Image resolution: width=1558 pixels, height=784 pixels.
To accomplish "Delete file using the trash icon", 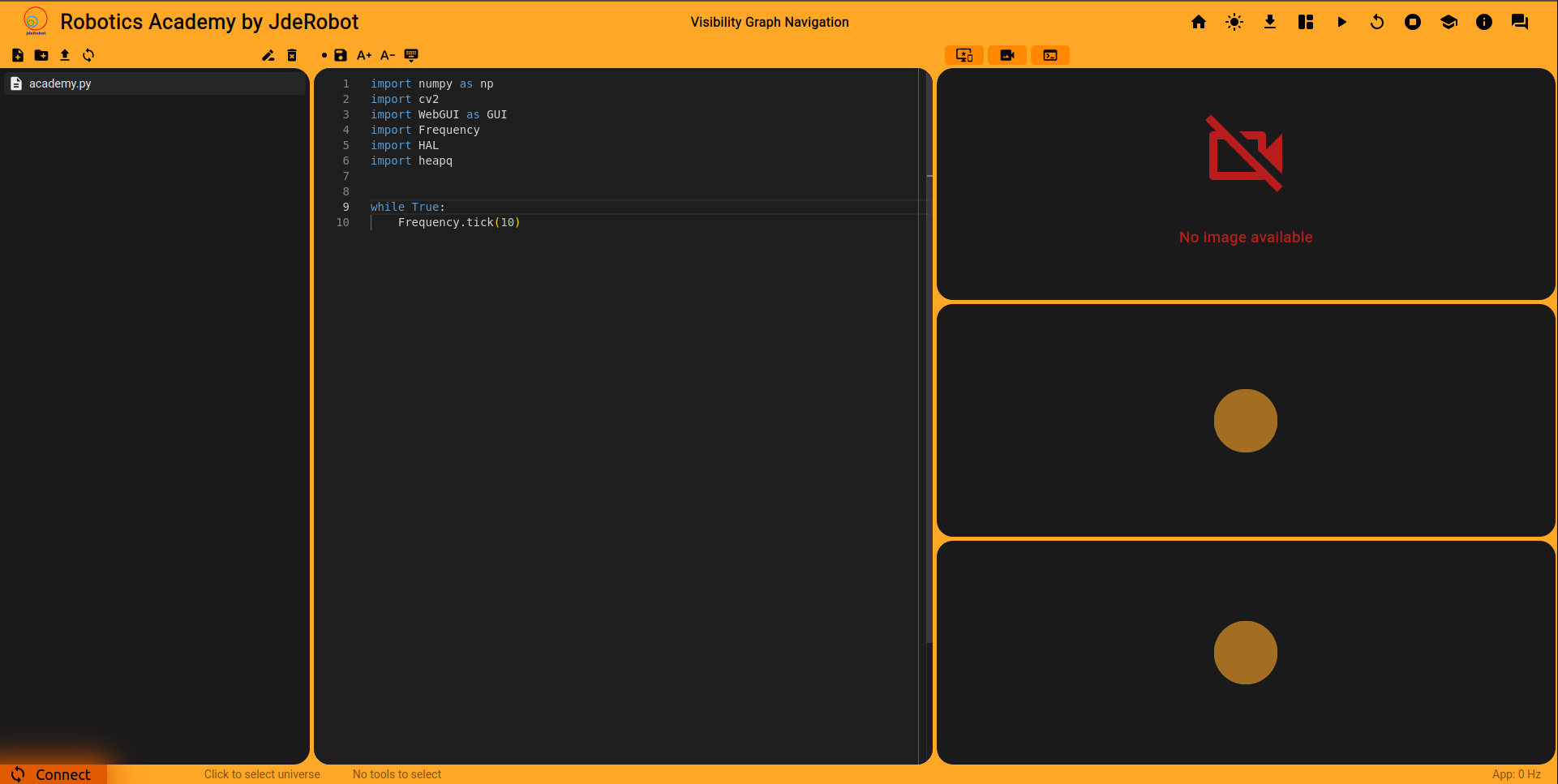I will [x=292, y=55].
